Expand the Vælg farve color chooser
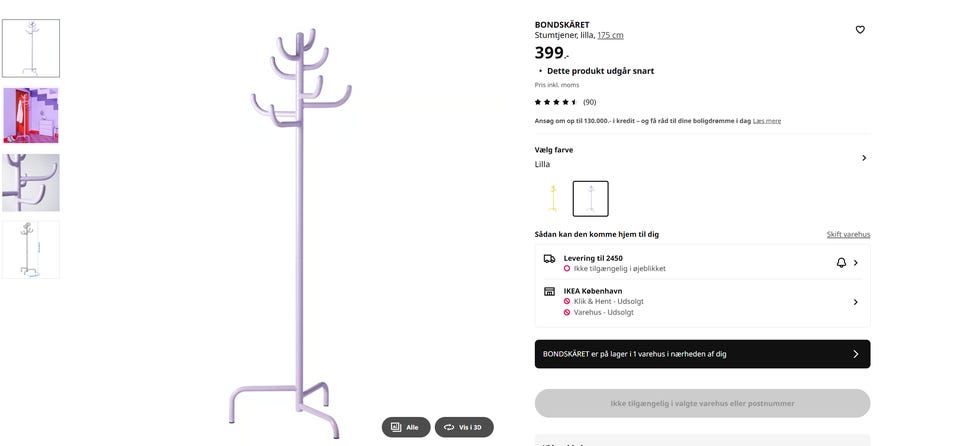 click(864, 158)
